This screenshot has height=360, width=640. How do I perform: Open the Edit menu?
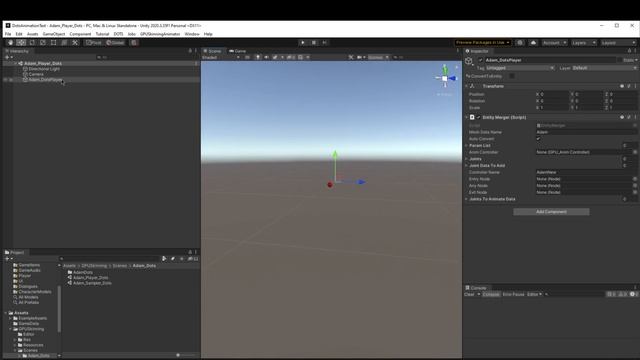coord(19,34)
